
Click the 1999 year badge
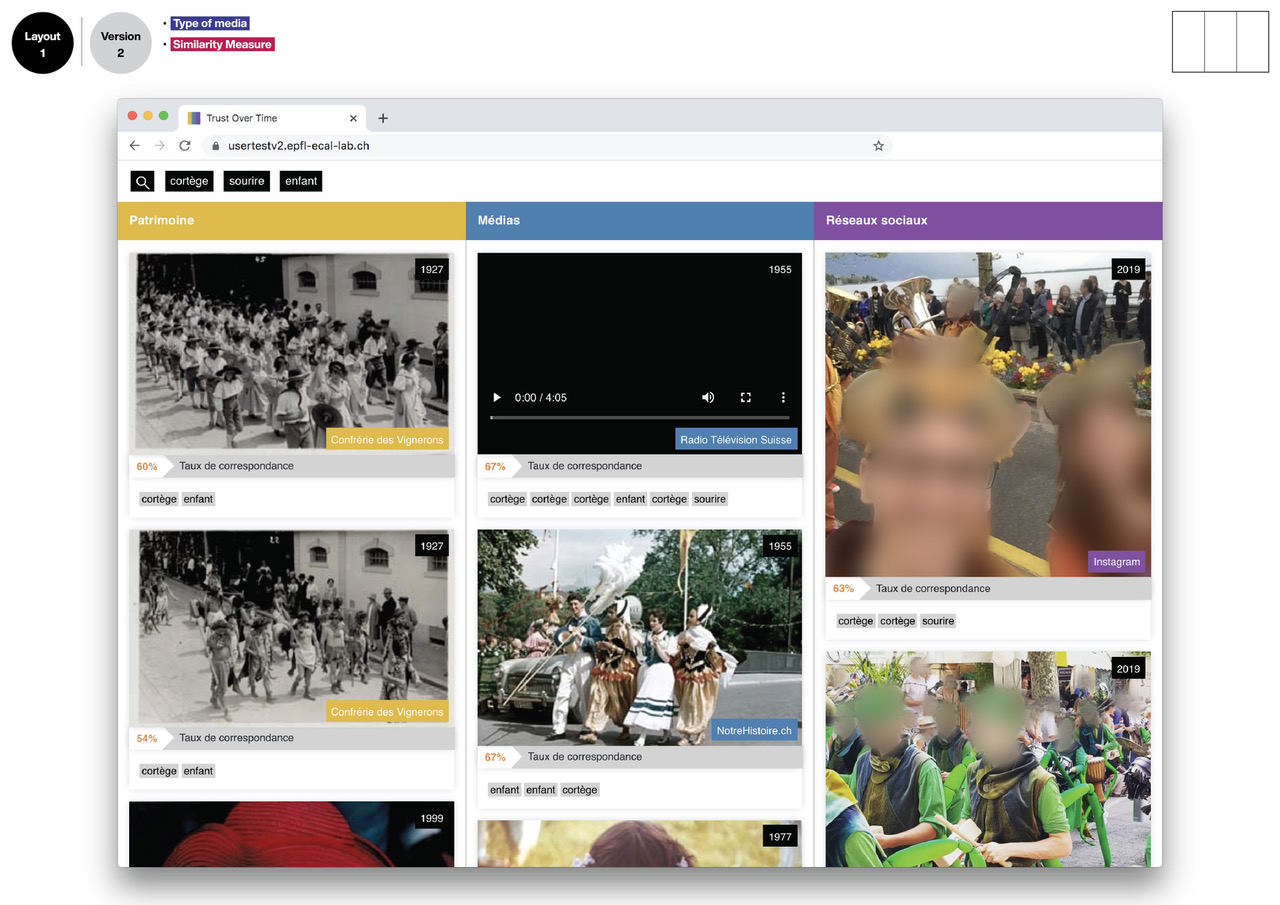[432, 818]
